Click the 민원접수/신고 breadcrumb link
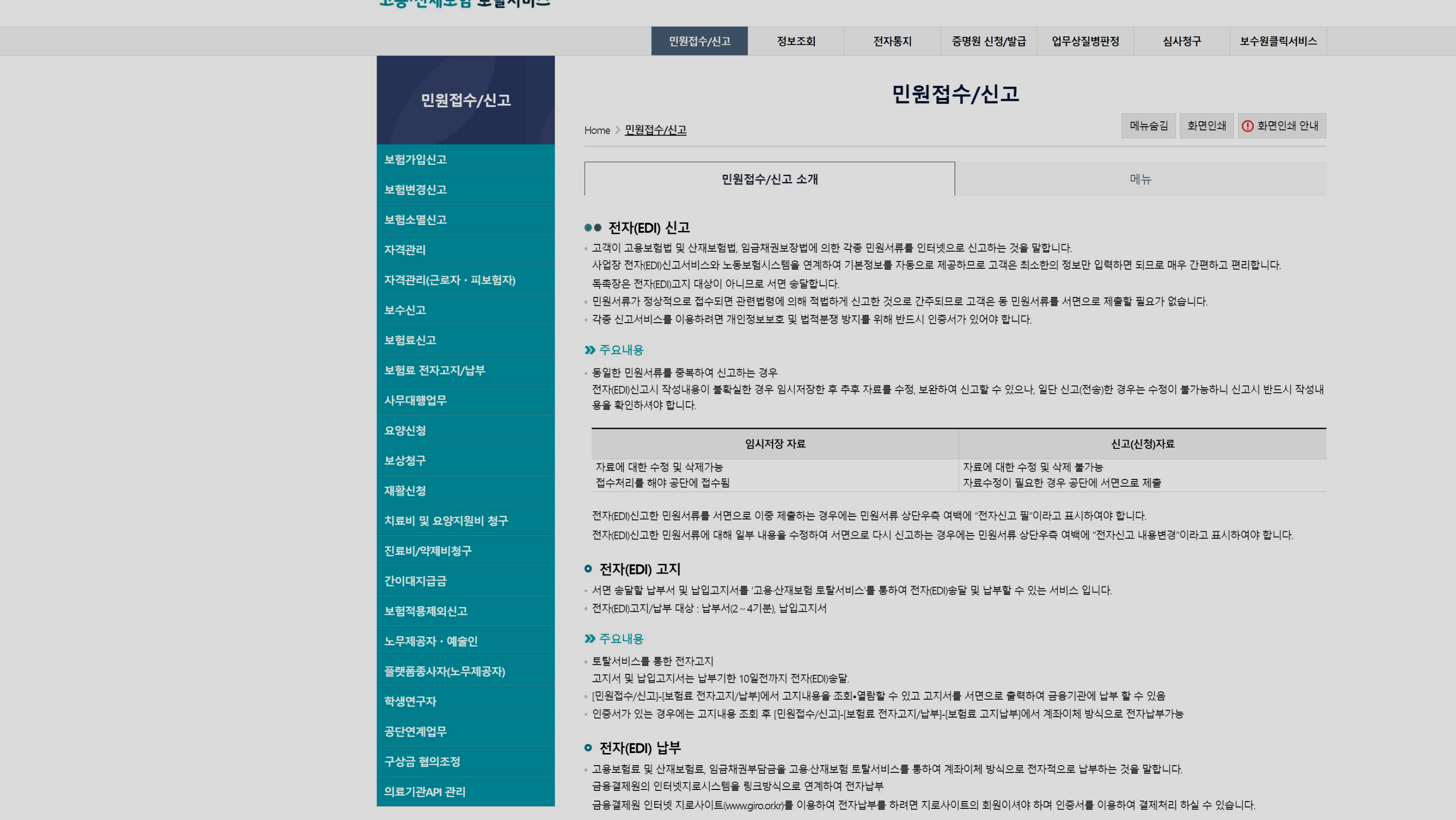Screen dimensions: 1456x820 655,130
